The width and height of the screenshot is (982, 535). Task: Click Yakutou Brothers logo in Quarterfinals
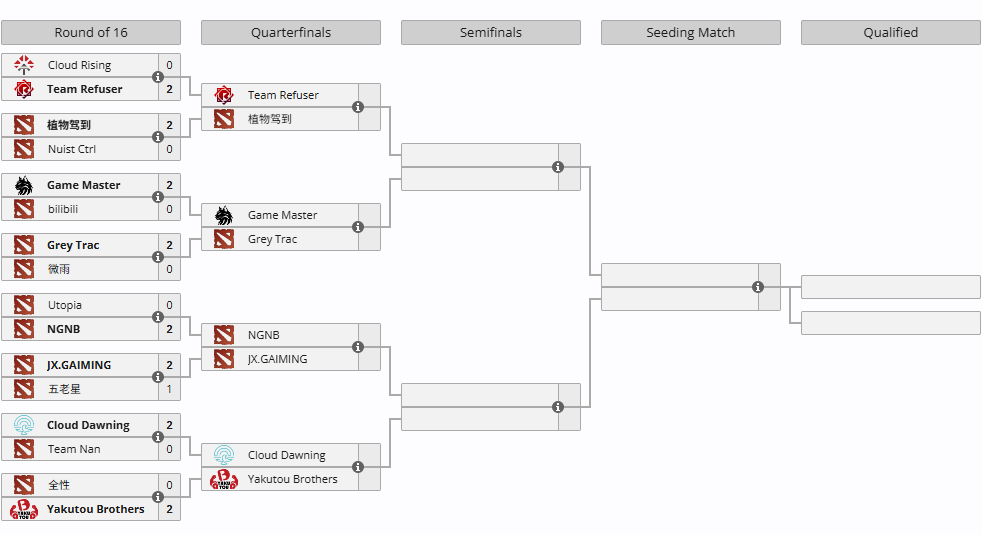tap(224, 479)
